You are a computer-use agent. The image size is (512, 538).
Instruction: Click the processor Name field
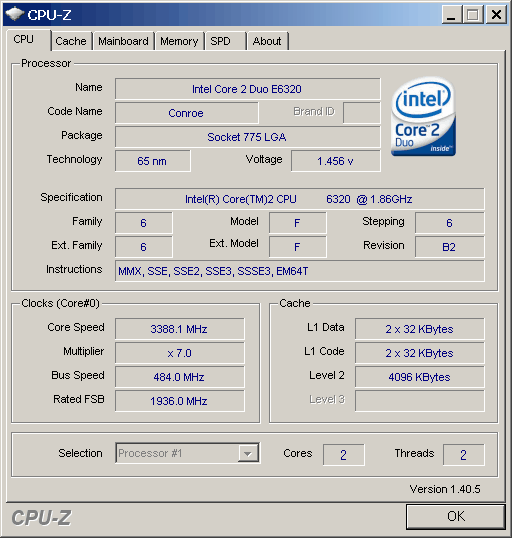[247, 89]
